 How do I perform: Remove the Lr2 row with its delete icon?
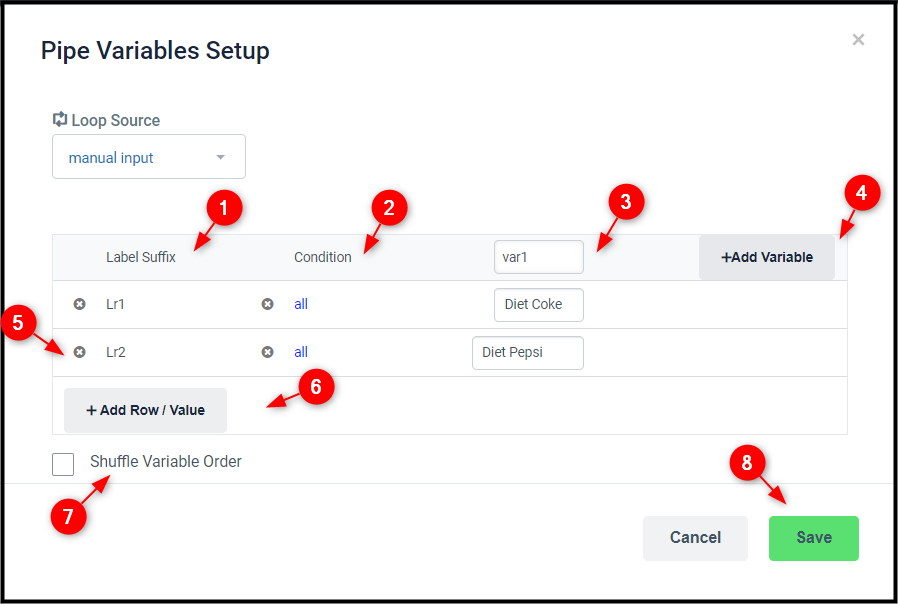click(80, 352)
